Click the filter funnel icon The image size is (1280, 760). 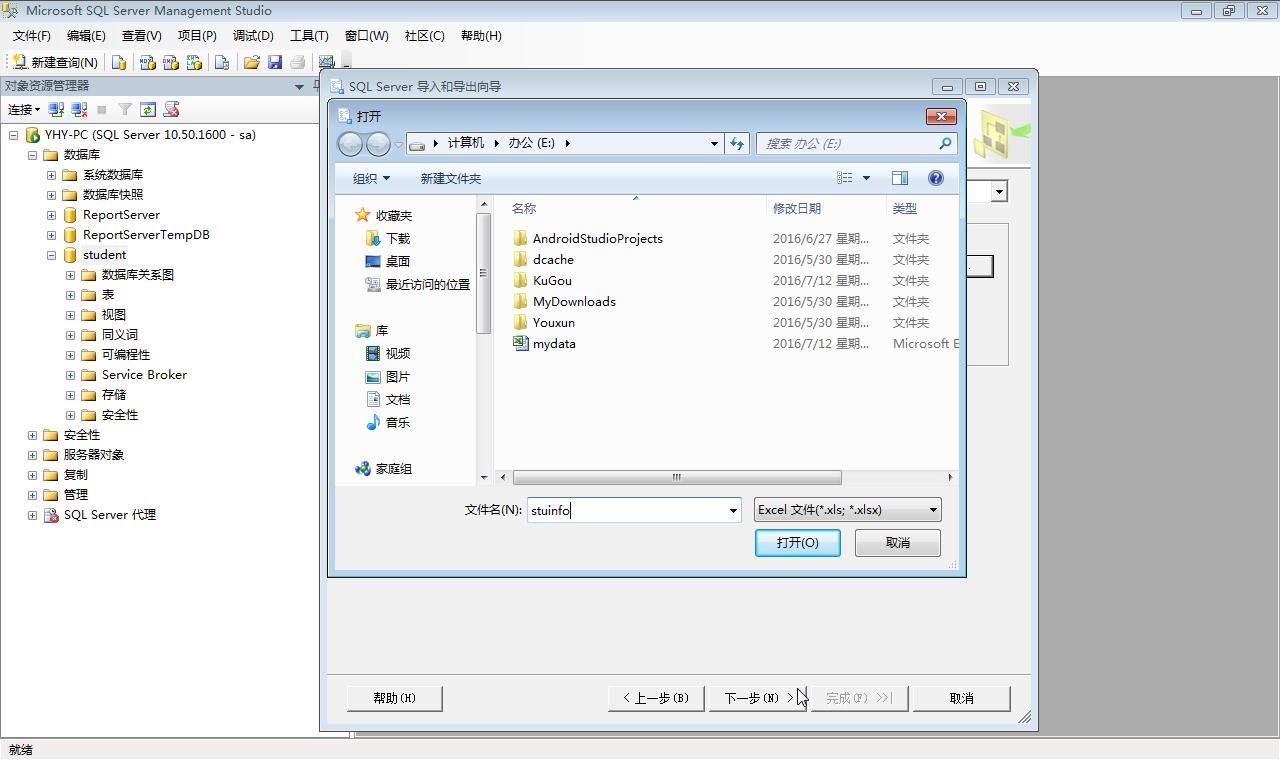125,109
